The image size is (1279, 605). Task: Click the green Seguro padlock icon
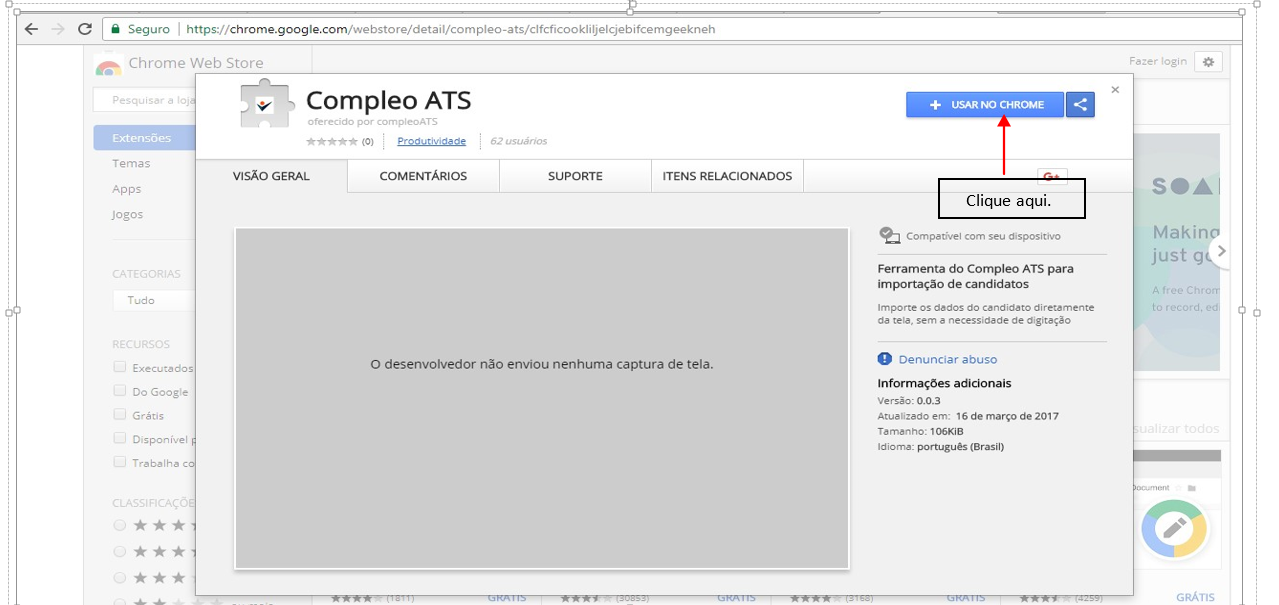click(x=116, y=29)
